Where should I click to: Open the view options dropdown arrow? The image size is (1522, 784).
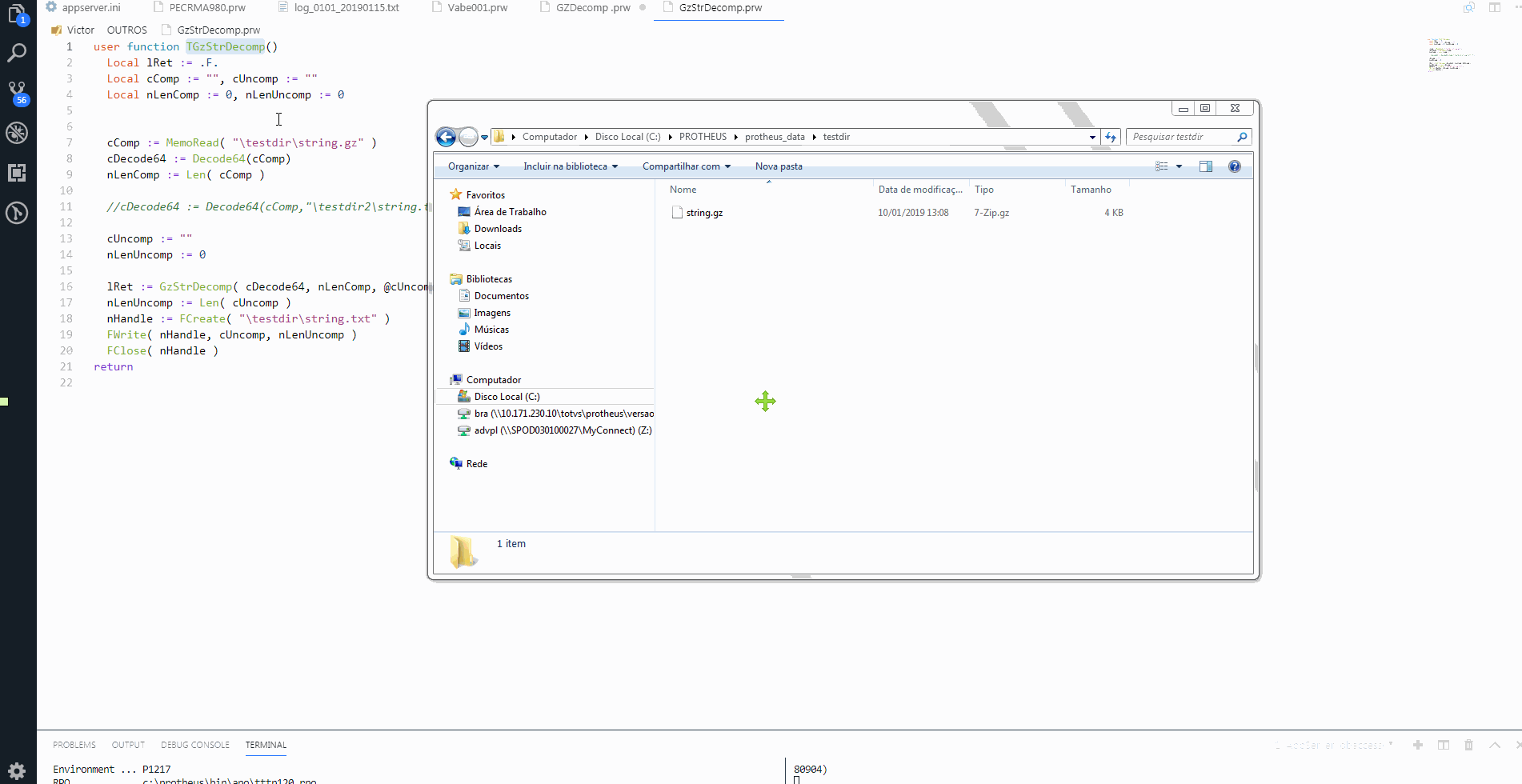pos(1179,166)
